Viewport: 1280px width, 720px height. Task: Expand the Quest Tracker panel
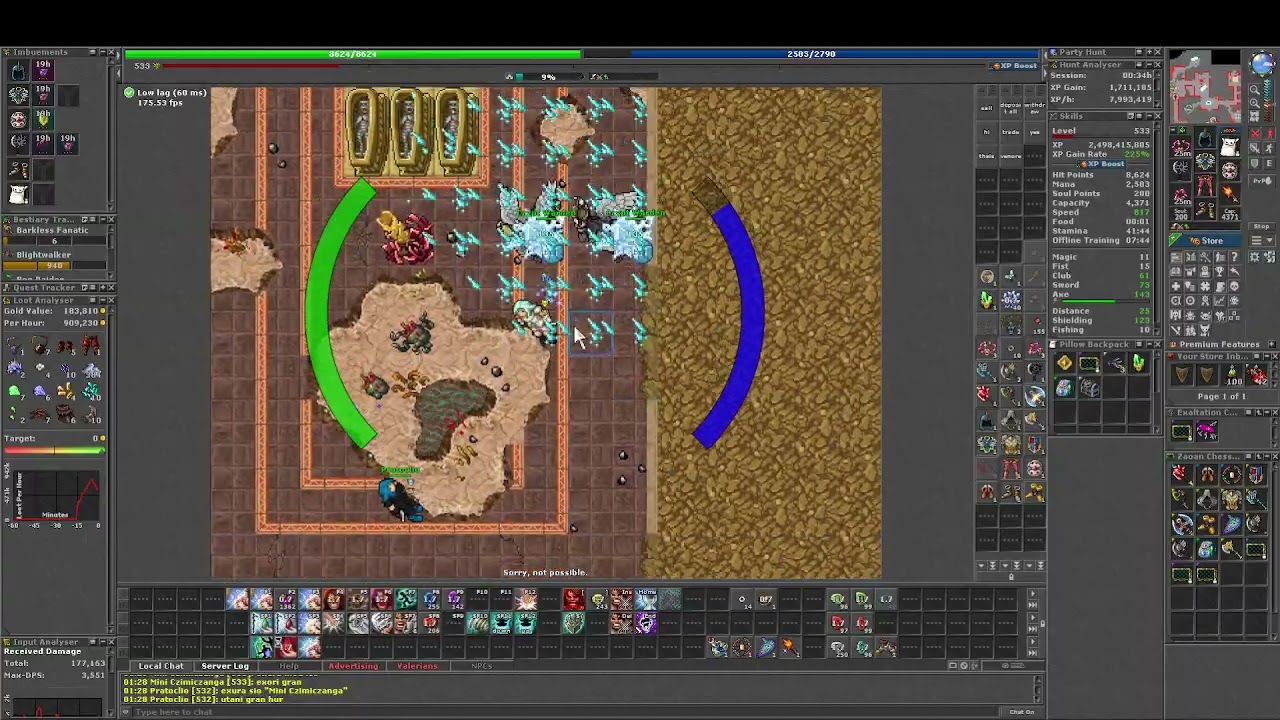click(x=103, y=287)
